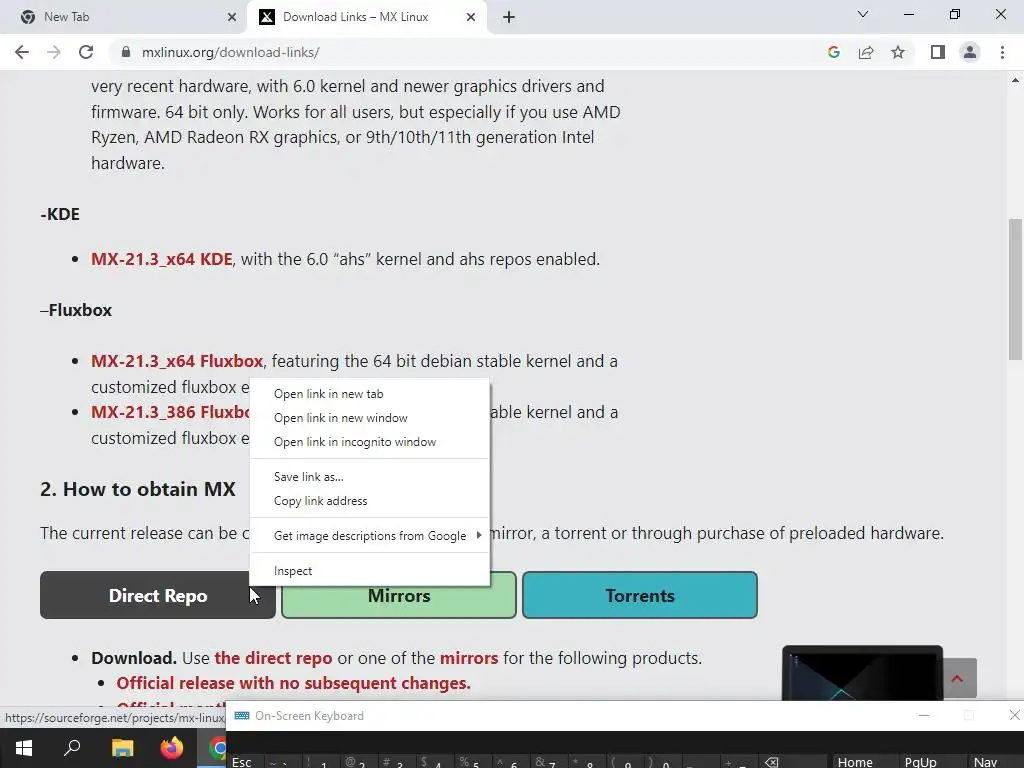Select Copy link address

point(370,501)
